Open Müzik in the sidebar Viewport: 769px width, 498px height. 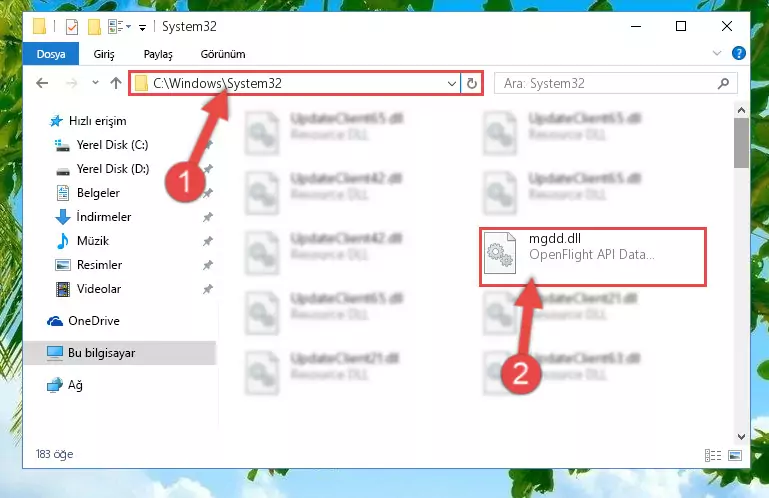[93, 241]
